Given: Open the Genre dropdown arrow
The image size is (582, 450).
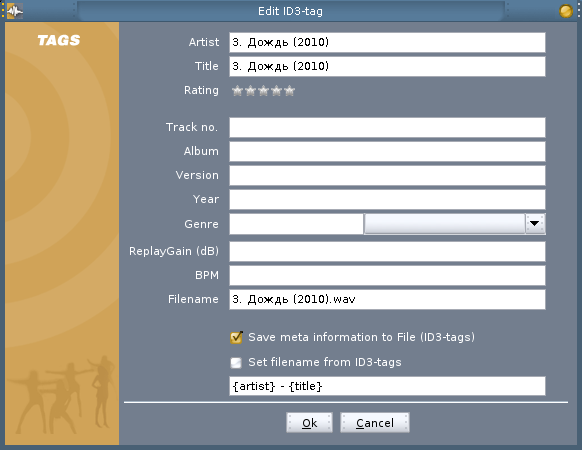Looking at the screenshot, I should (x=535, y=224).
